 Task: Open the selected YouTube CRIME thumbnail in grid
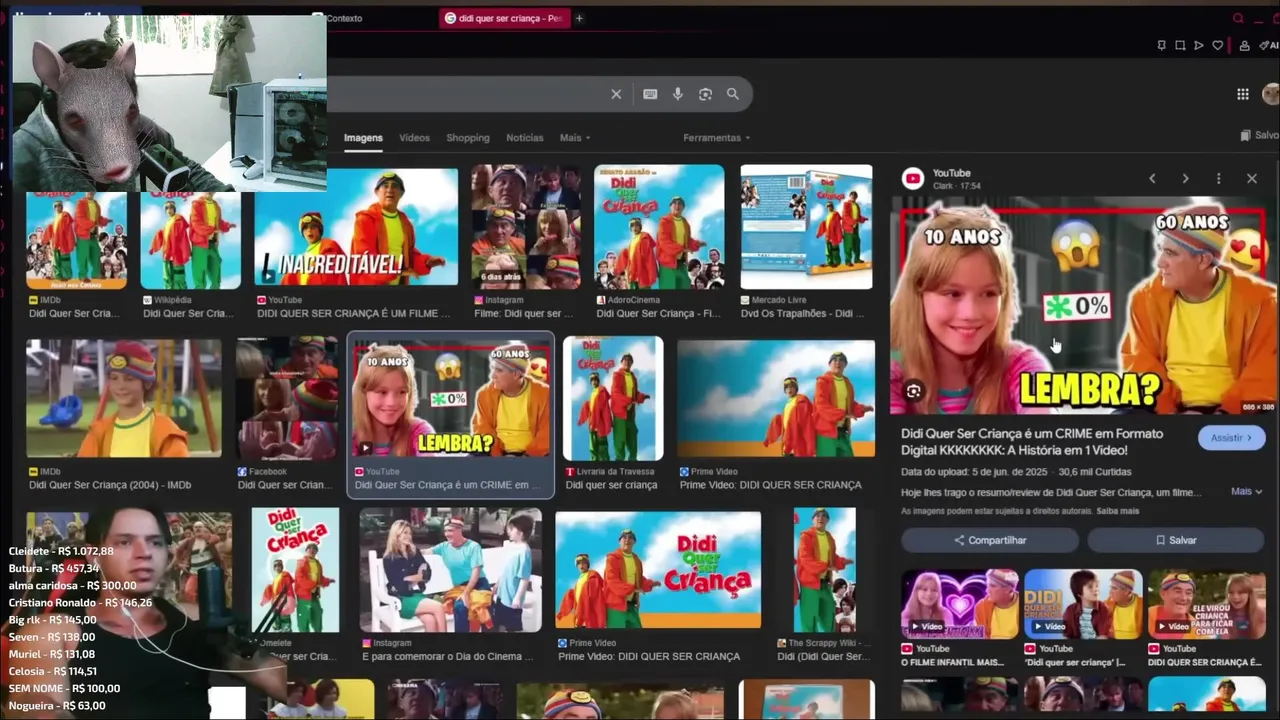coord(452,400)
